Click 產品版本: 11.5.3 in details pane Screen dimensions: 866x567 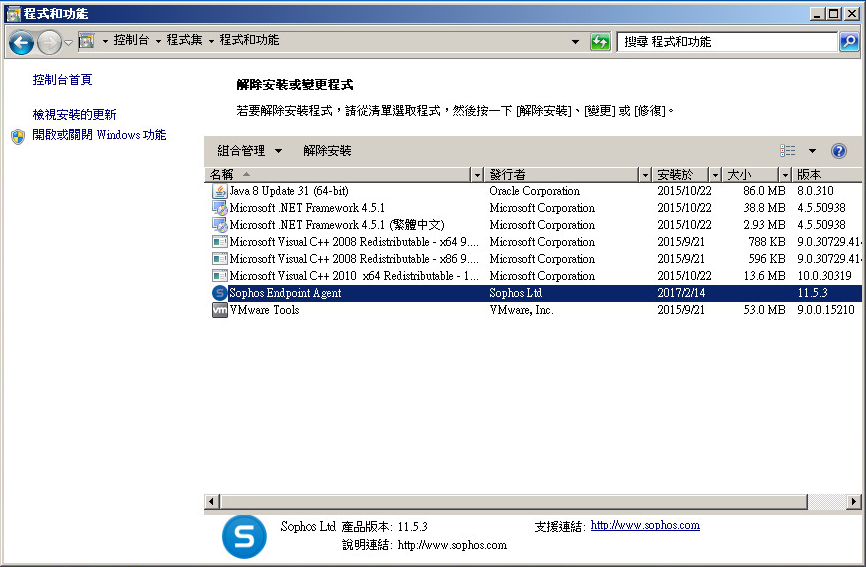coord(384,527)
